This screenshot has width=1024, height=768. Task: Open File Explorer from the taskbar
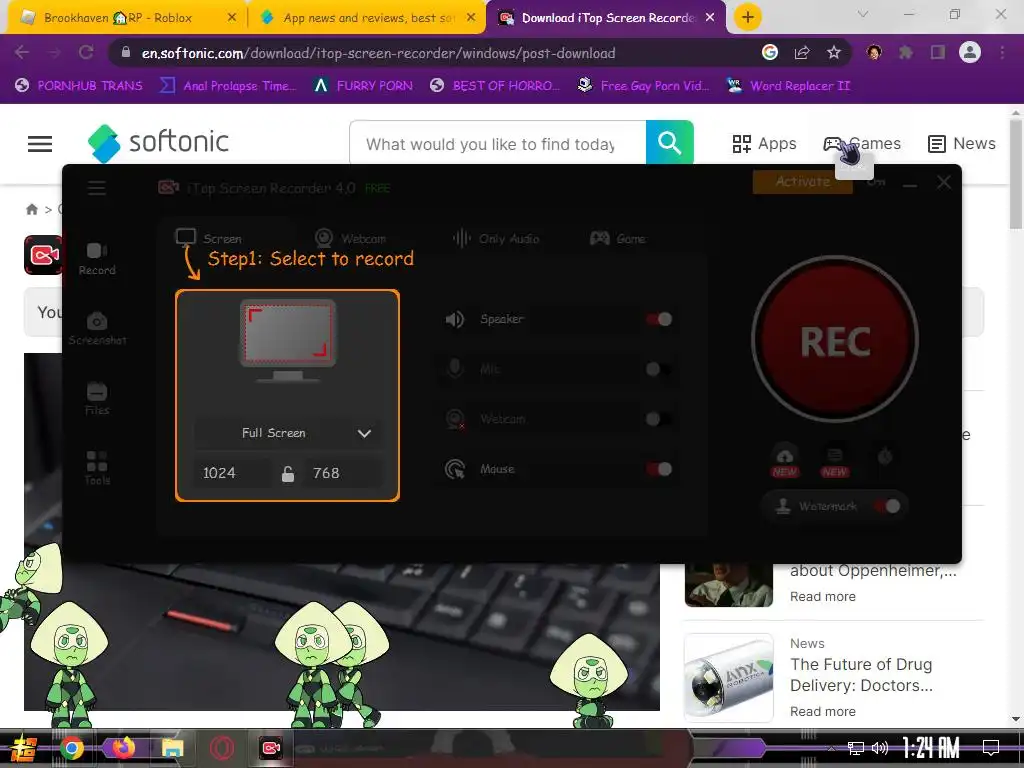(172, 748)
